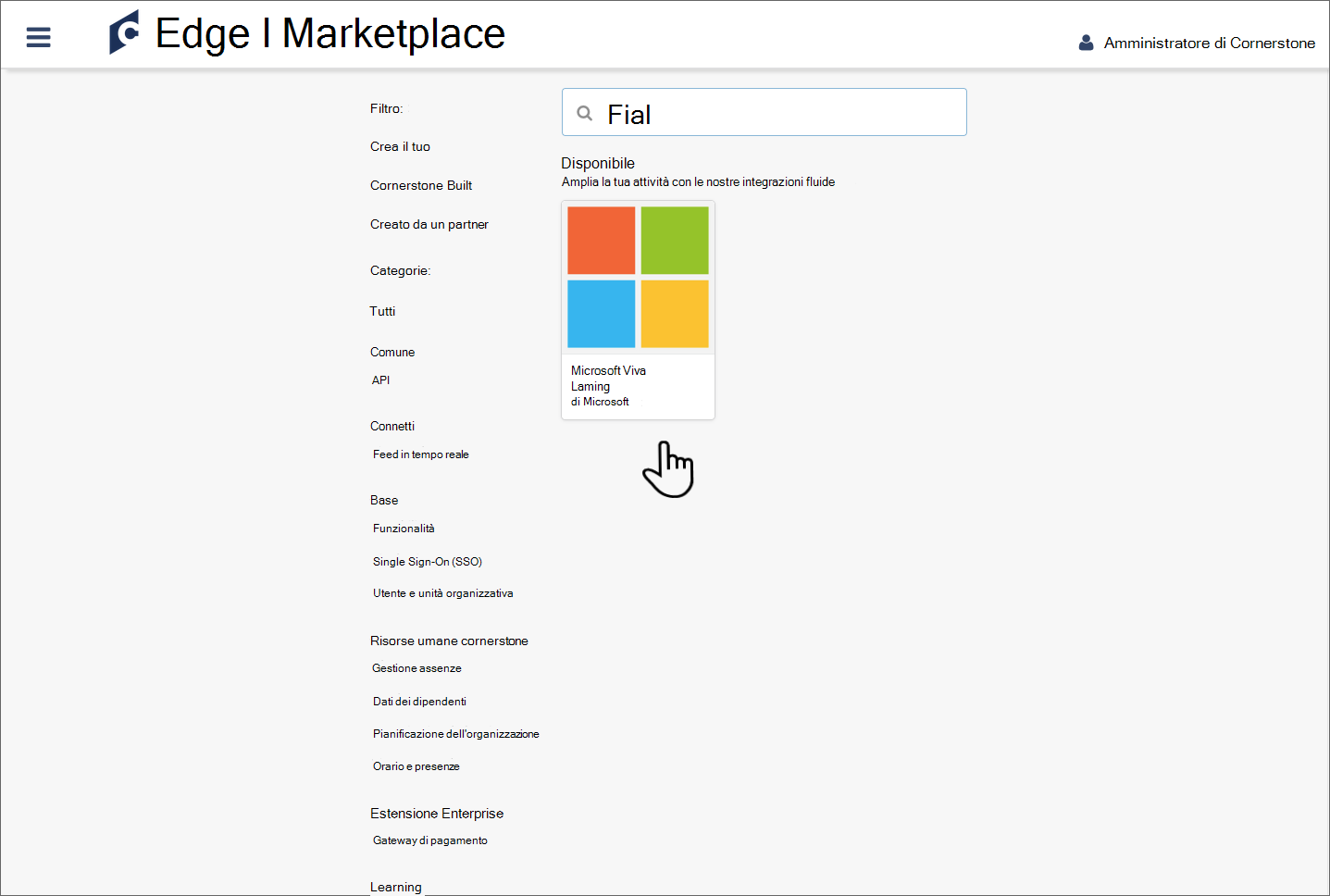Select Utente e unità organizzativa

pos(442,592)
